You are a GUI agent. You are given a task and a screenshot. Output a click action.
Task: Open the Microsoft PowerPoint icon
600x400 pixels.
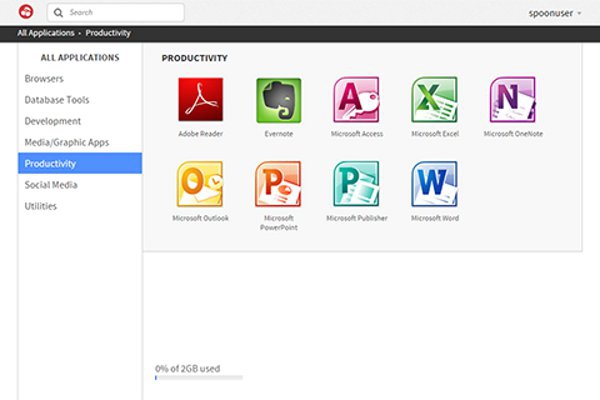[278, 184]
